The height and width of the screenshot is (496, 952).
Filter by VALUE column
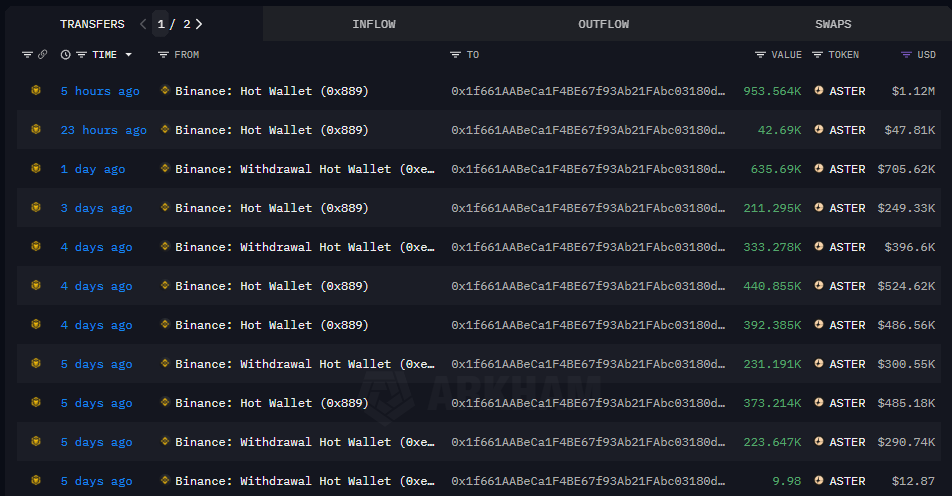(760, 55)
